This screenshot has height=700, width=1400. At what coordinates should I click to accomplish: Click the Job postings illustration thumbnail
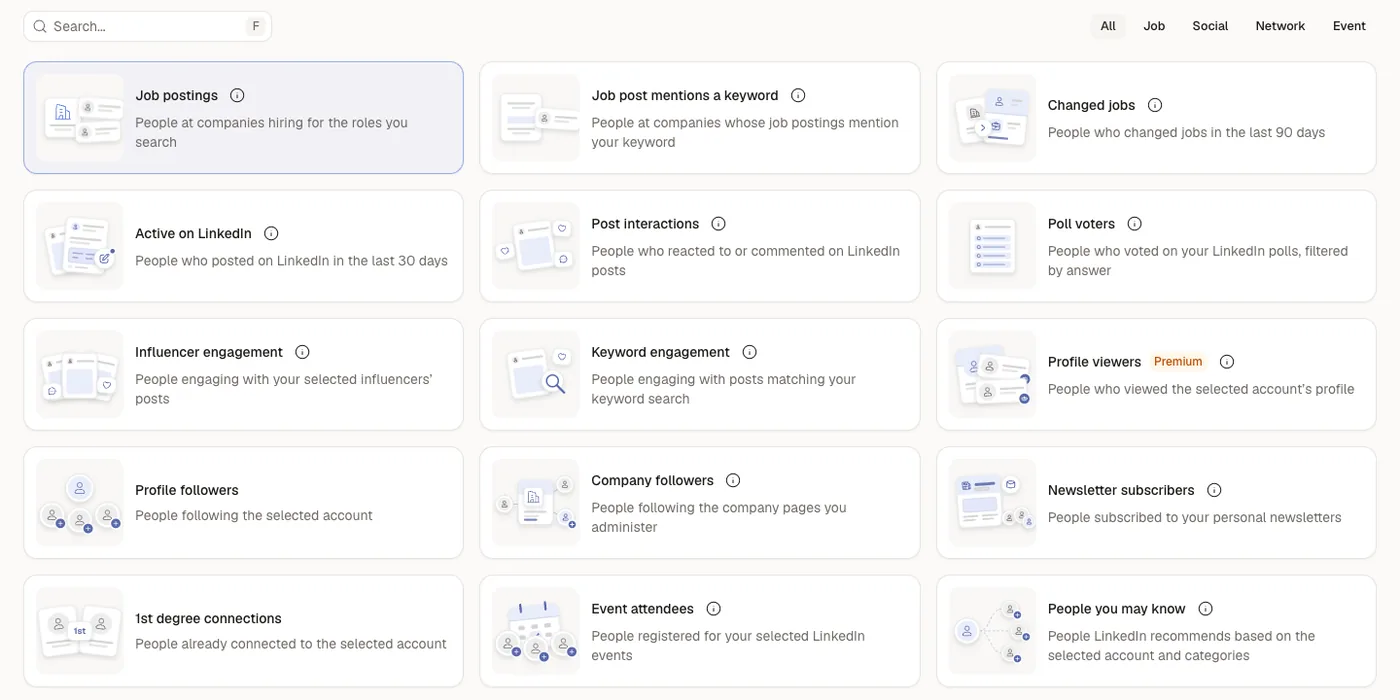[80, 118]
